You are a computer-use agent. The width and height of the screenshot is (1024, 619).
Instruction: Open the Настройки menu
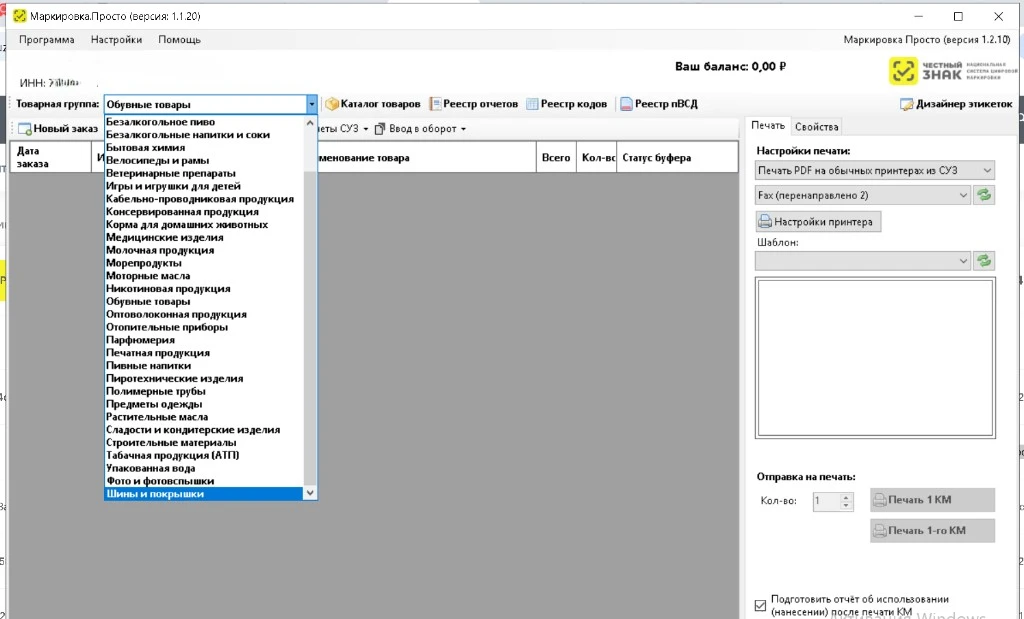coord(116,40)
